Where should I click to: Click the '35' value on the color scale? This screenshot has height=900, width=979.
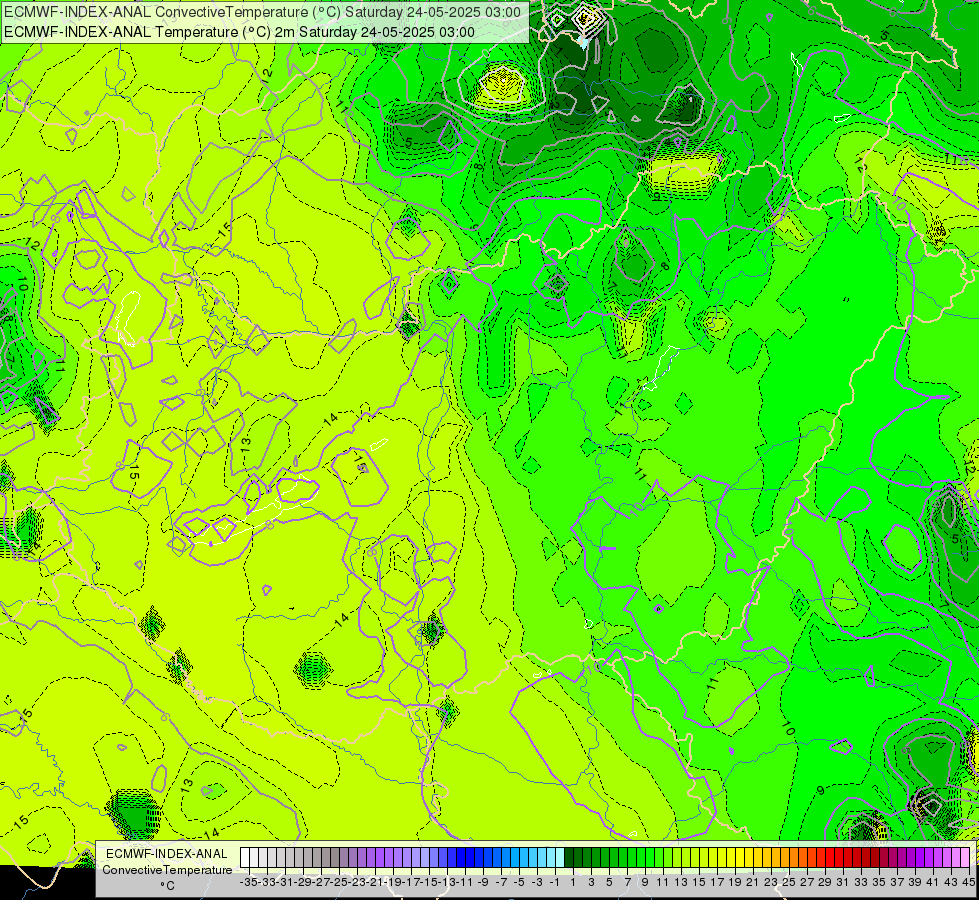[x=879, y=882]
